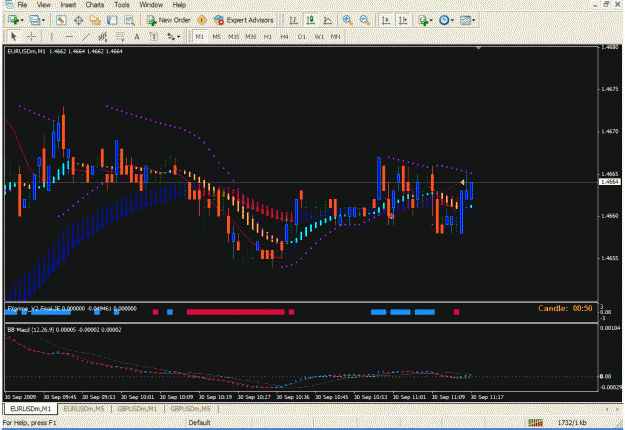The height and width of the screenshot is (430, 625).
Task: Launch MetaEditor via the yellow diamond icon
Action: (x=202, y=20)
